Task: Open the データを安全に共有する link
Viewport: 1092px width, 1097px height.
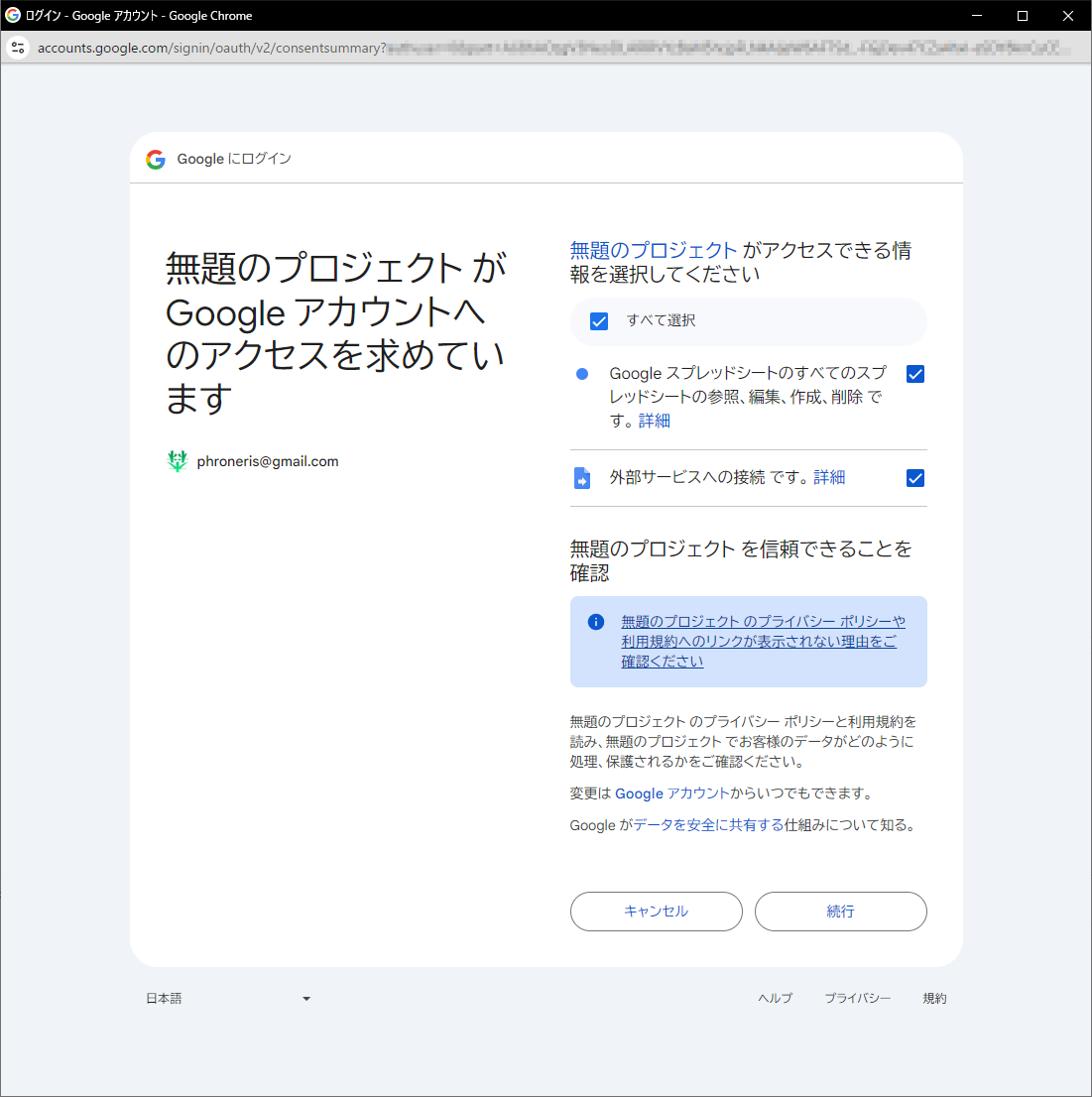Action: point(708,825)
